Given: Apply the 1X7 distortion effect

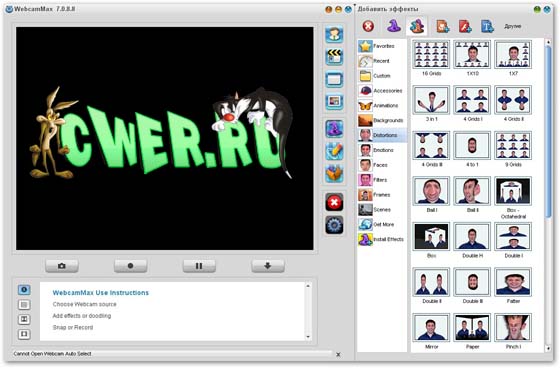Looking at the screenshot, I should (x=513, y=54).
